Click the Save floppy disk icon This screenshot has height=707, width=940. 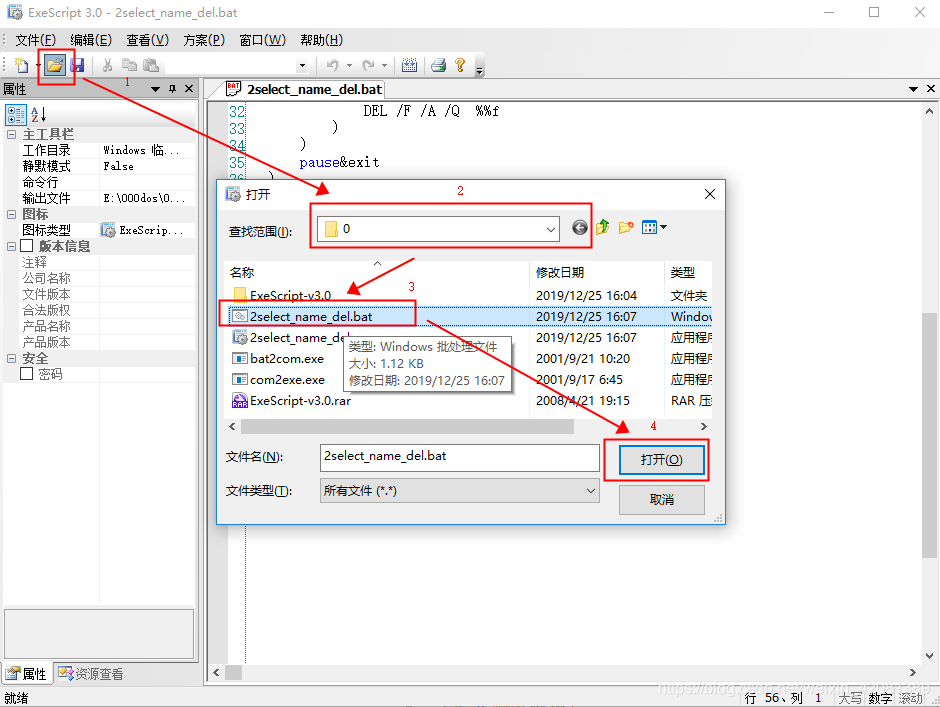[77, 65]
